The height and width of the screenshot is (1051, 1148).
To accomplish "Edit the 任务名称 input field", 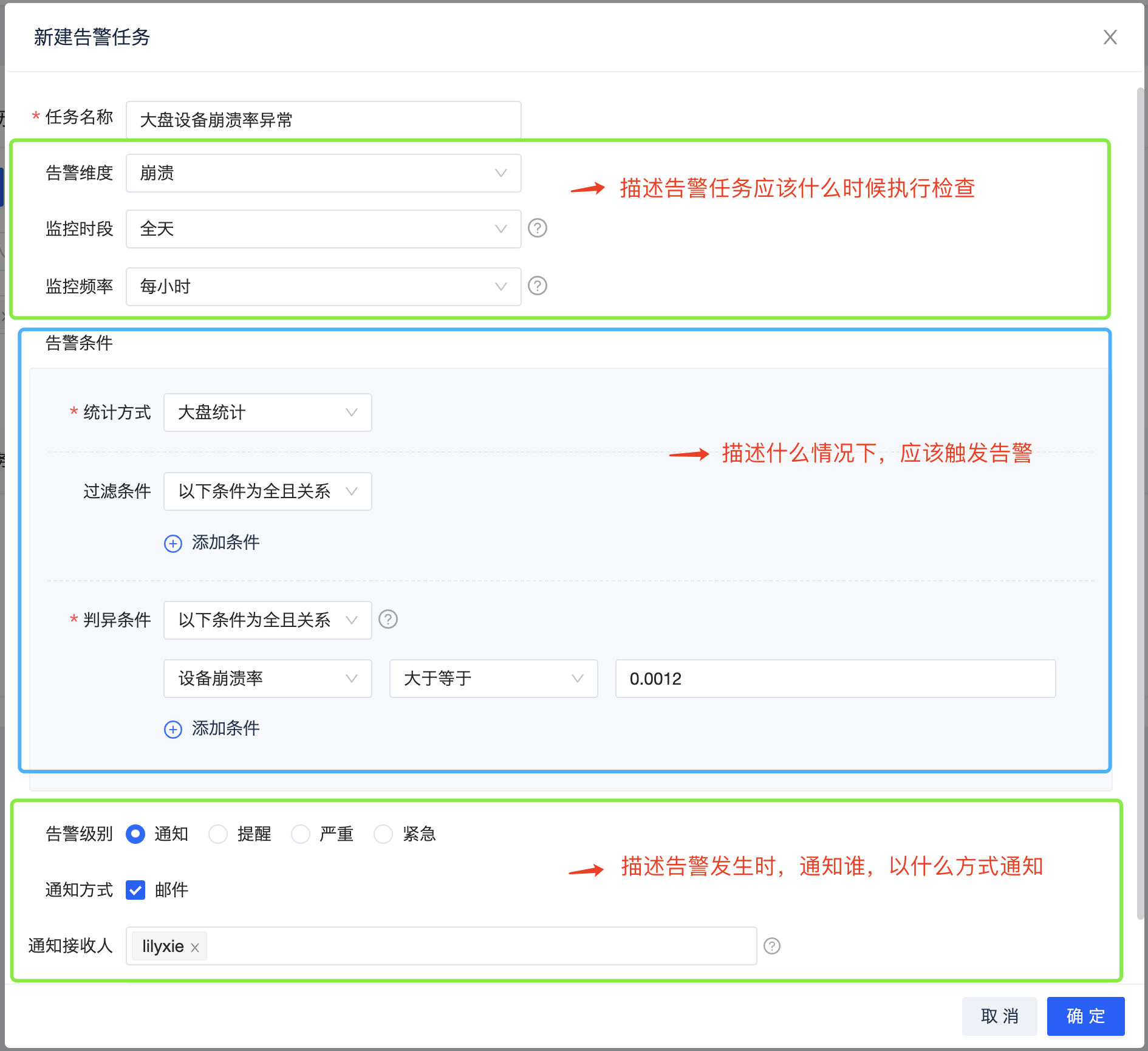I will click(323, 120).
